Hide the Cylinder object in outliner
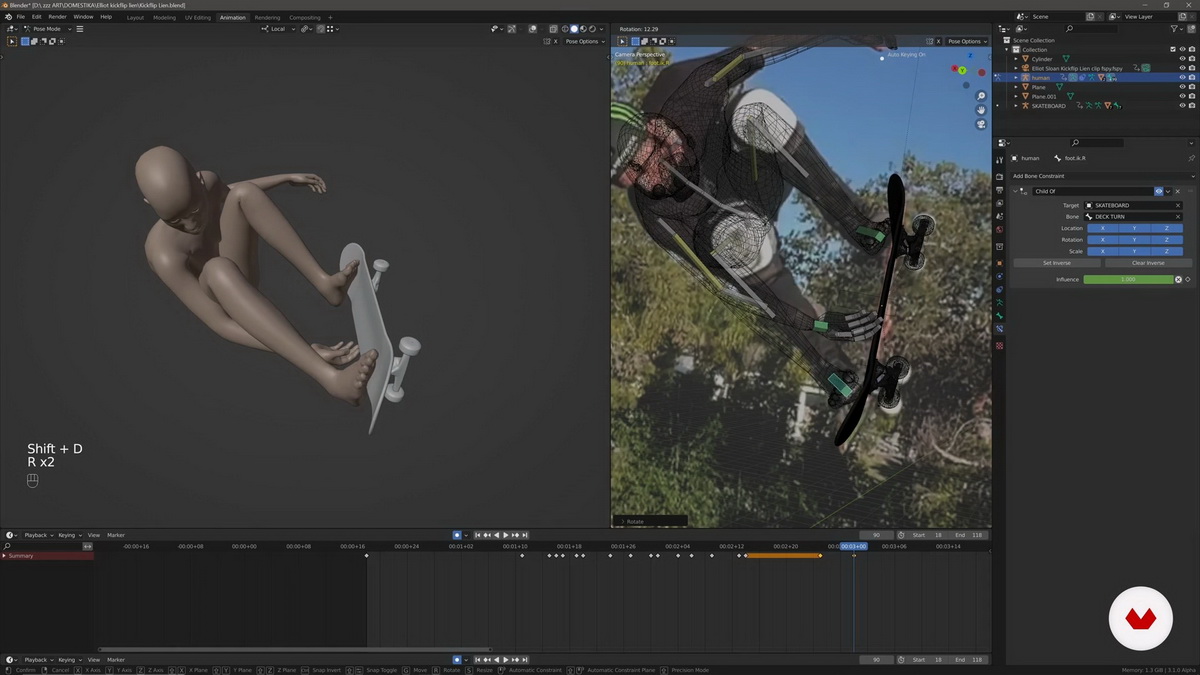This screenshot has width=1200, height=675. (x=1182, y=59)
